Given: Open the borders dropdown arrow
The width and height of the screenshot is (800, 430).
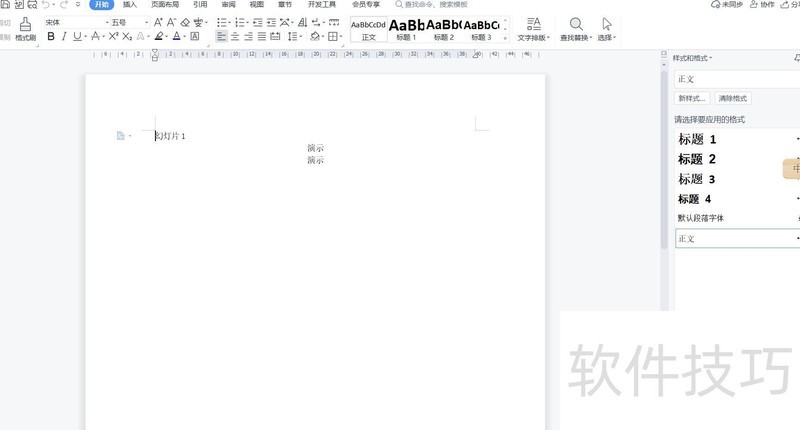Looking at the screenshot, I should 341,37.
